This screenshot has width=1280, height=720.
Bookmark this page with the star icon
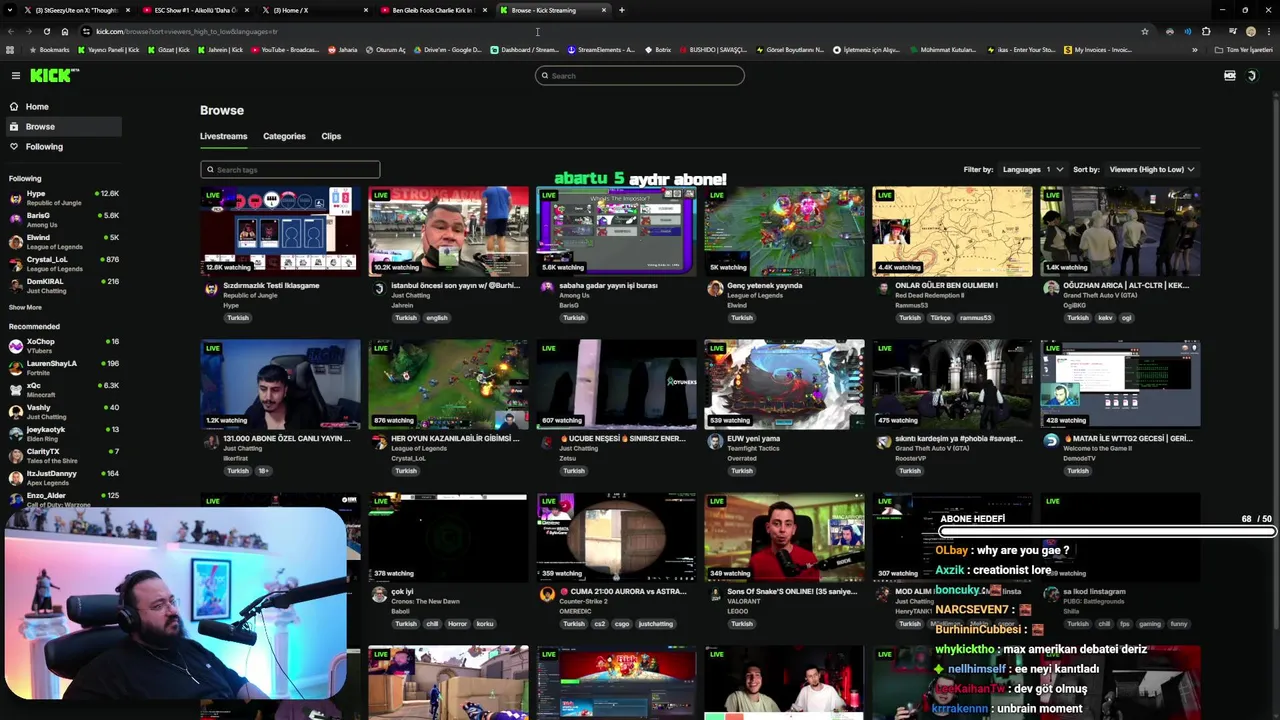click(1145, 31)
